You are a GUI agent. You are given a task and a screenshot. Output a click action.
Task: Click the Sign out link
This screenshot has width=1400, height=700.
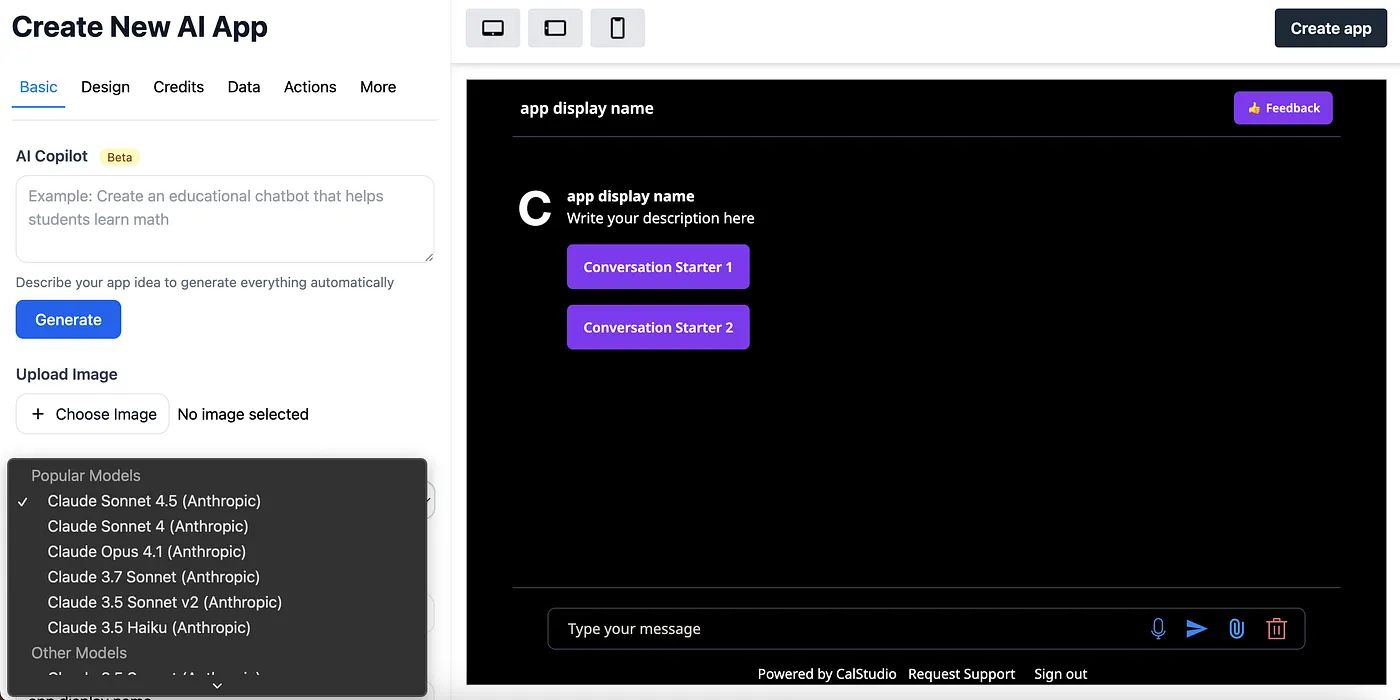(1061, 674)
